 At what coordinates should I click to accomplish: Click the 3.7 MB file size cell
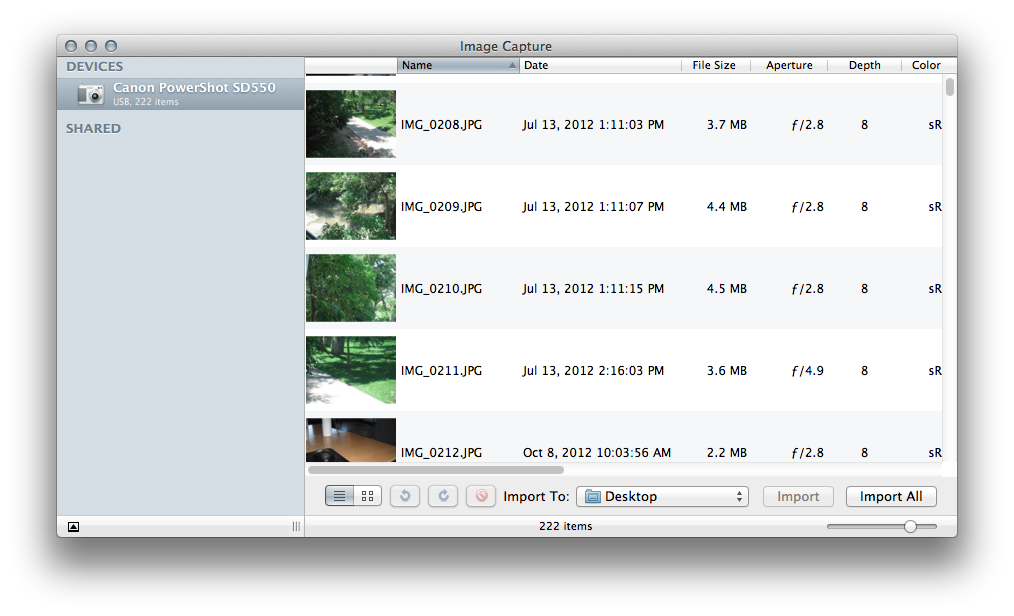tap(726, 125)
